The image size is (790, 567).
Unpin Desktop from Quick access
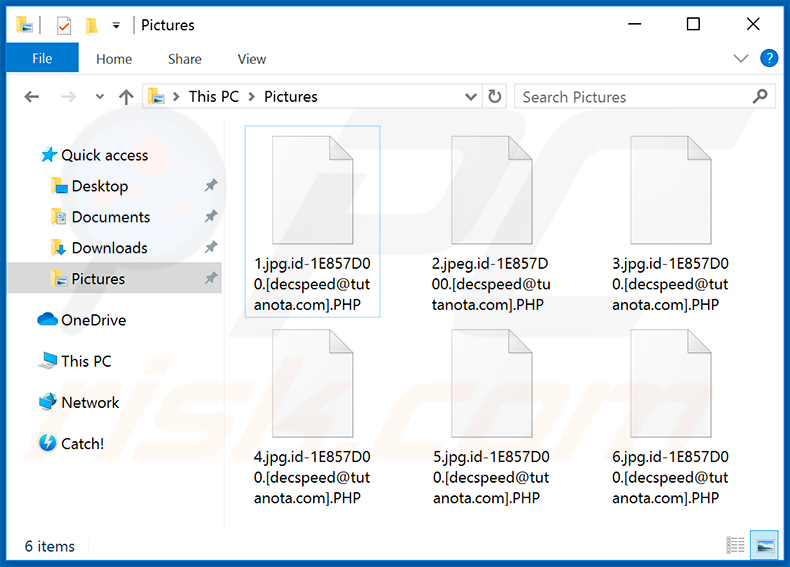(210, 186)
